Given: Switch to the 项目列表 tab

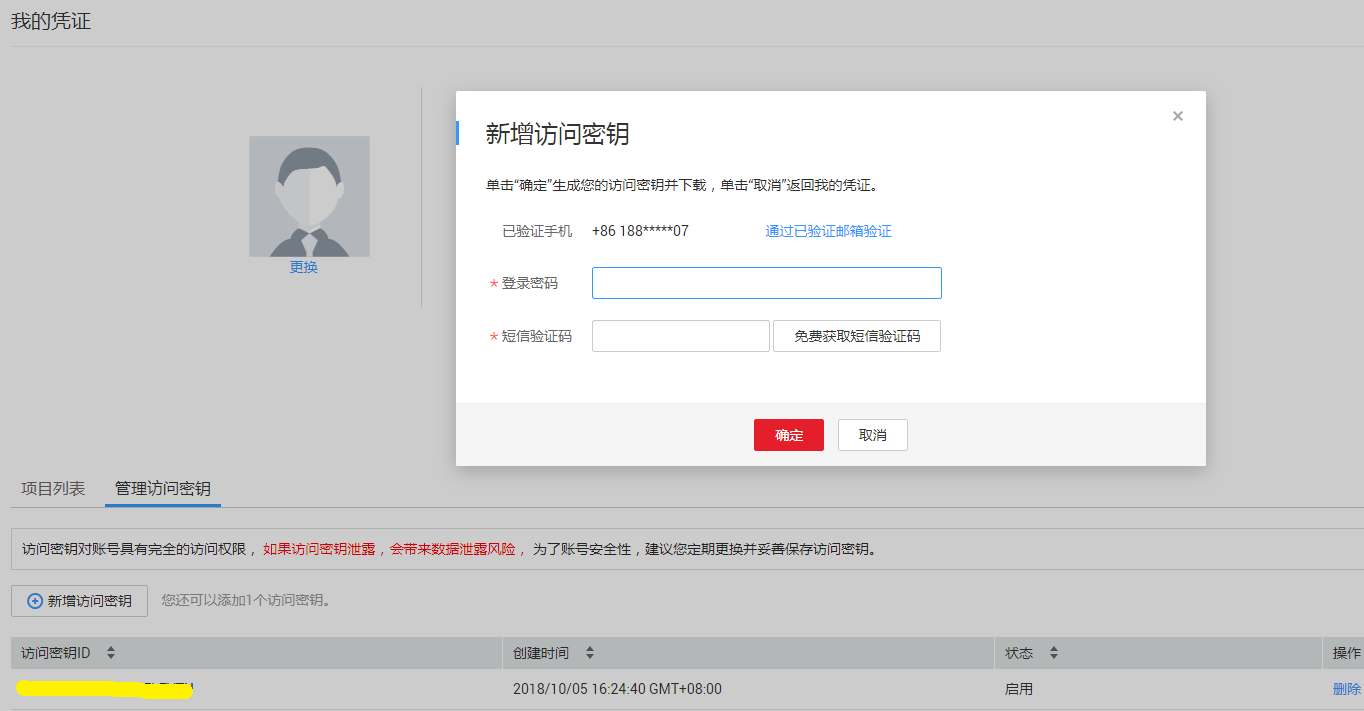Looking at the screenshot, I should point(53,489).
